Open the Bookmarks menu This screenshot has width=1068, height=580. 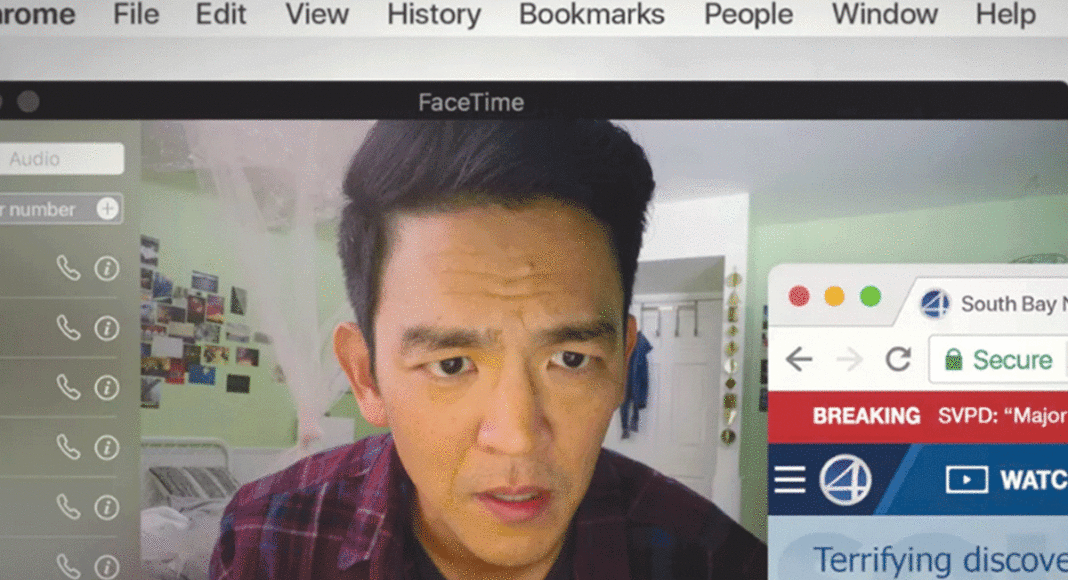pos(591,14)
